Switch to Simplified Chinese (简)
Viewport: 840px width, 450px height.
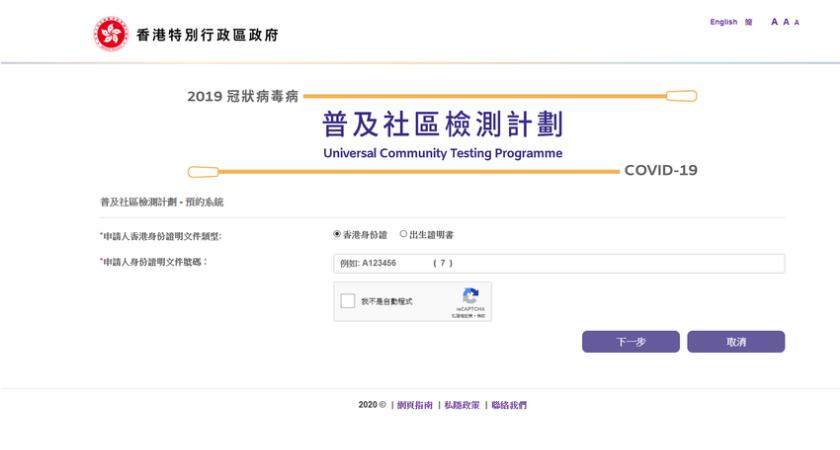point(749,22)
